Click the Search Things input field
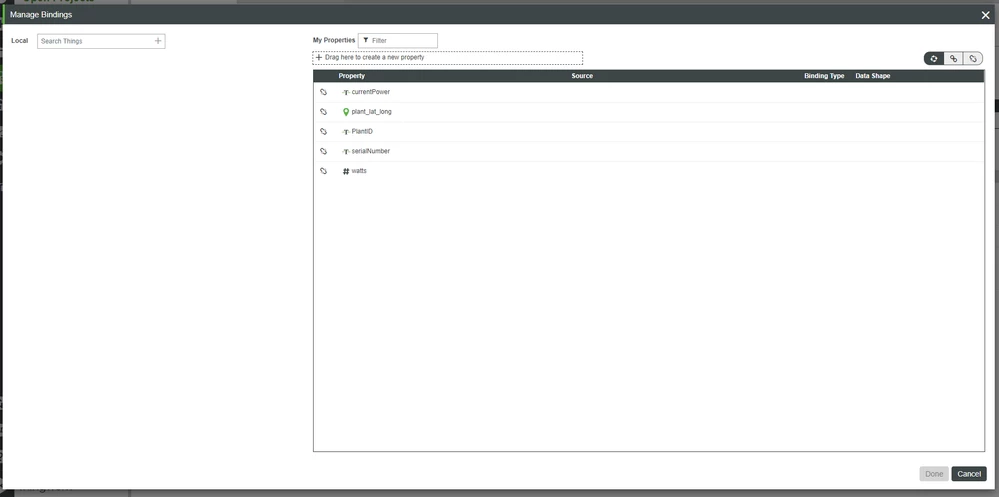 (x=101, y=41)
